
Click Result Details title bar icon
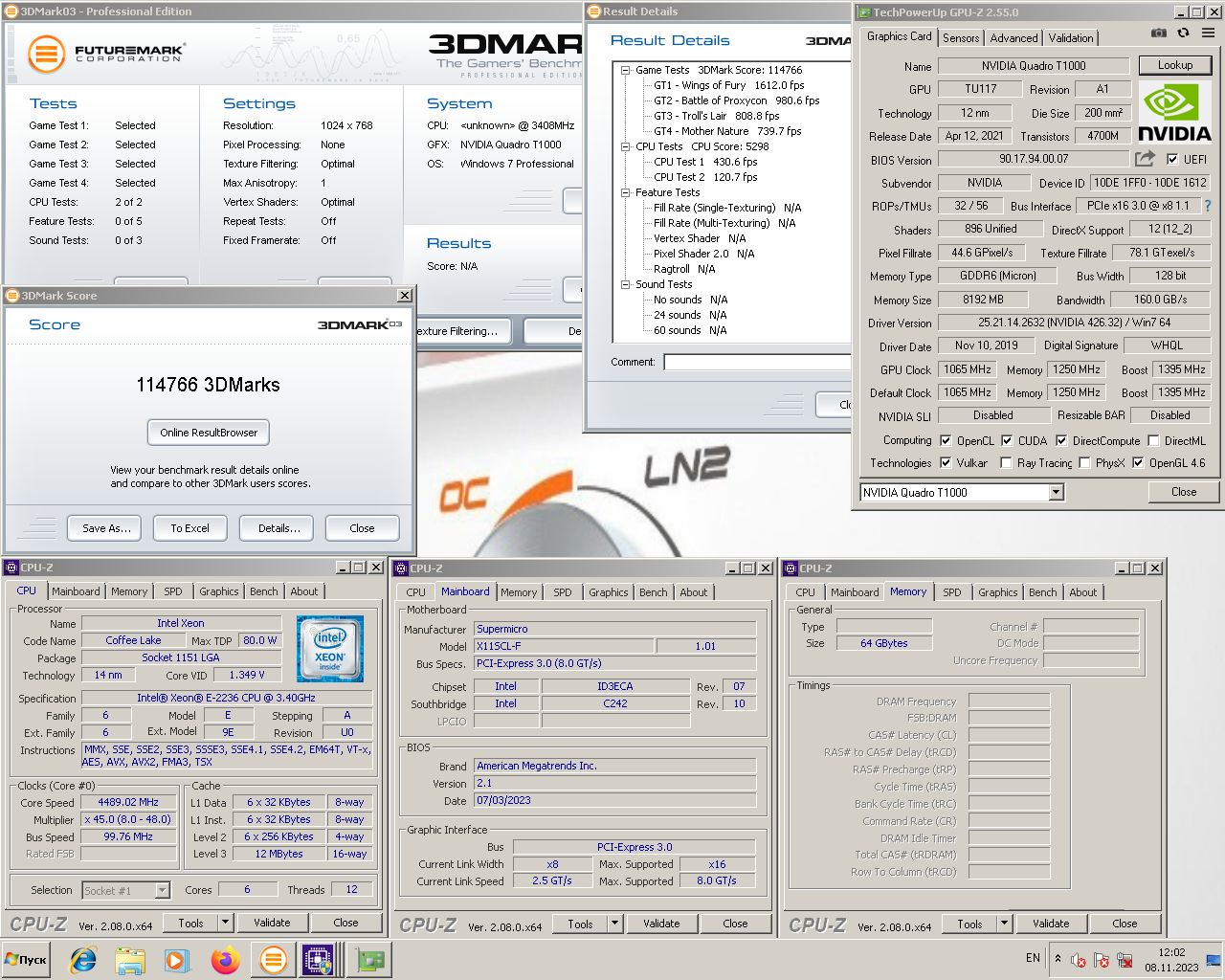(x=593, y=11)
